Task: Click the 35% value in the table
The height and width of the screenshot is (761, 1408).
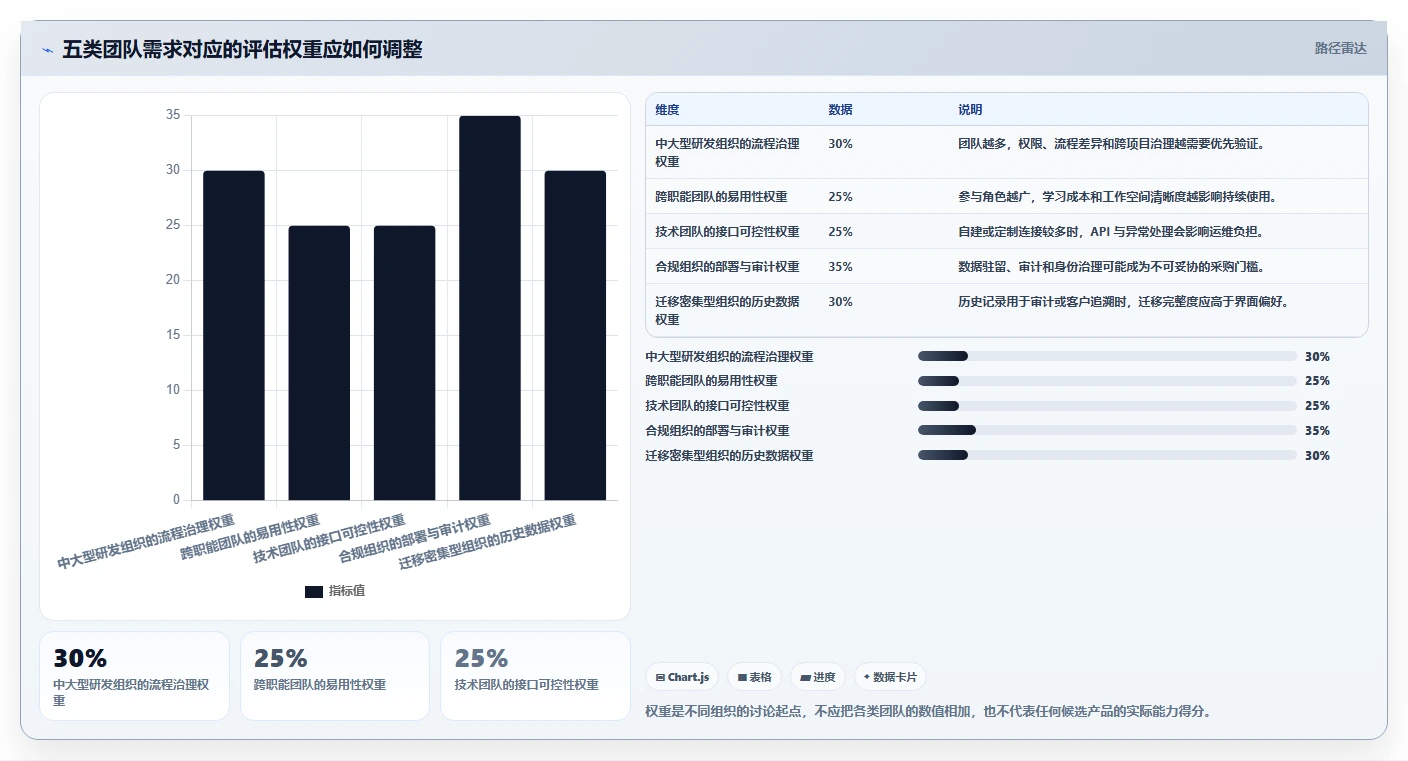Action: 840,267
